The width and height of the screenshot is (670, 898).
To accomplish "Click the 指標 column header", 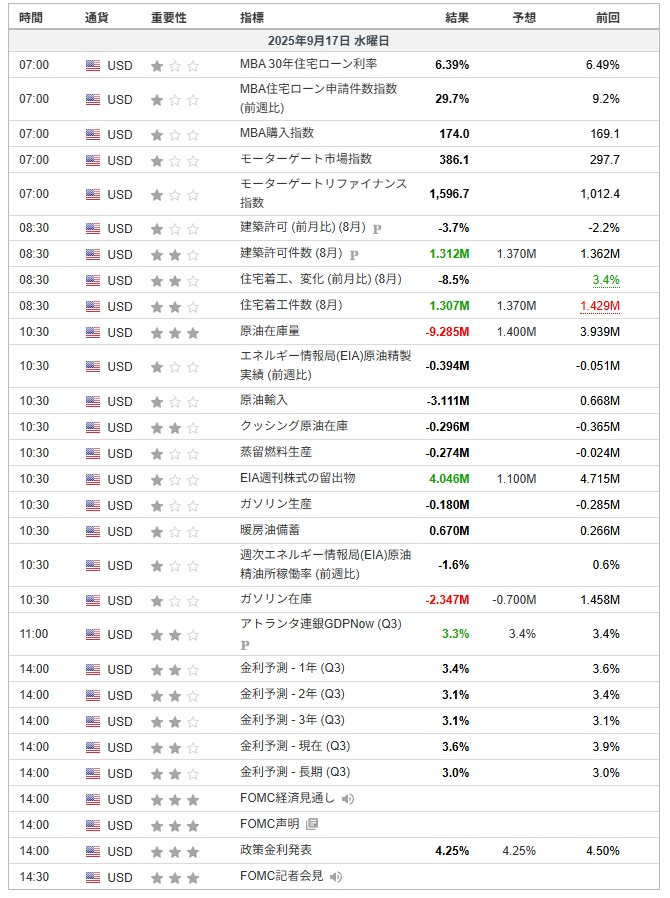I will point(252,18).
